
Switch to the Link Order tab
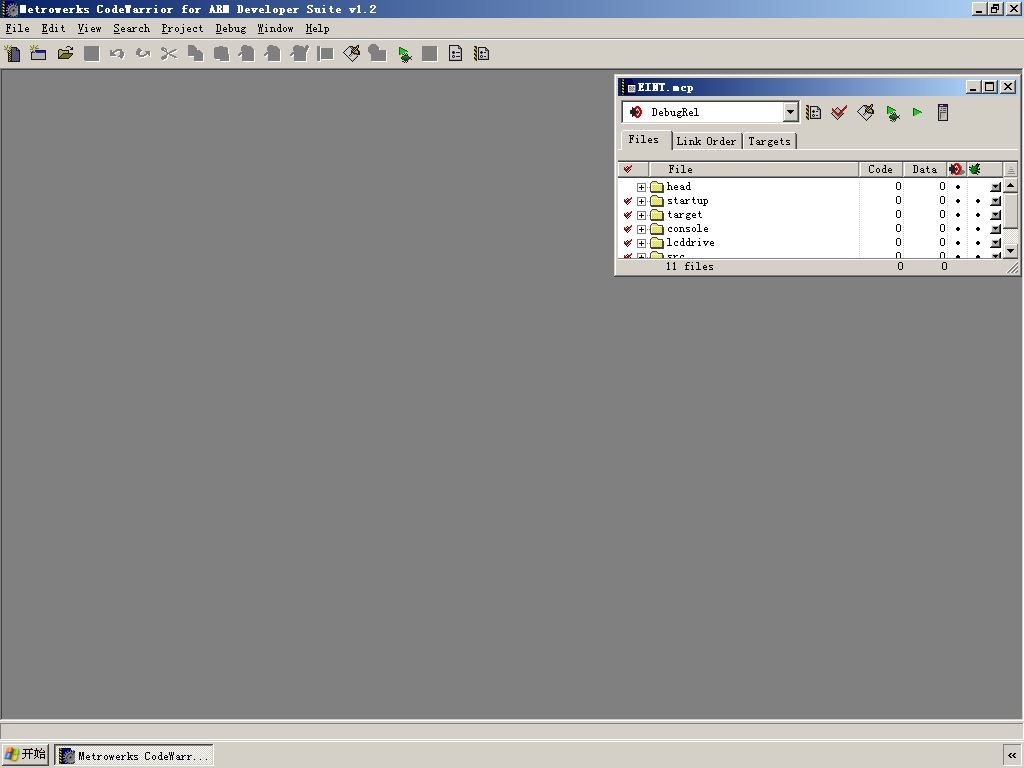(x=706, y=141)
